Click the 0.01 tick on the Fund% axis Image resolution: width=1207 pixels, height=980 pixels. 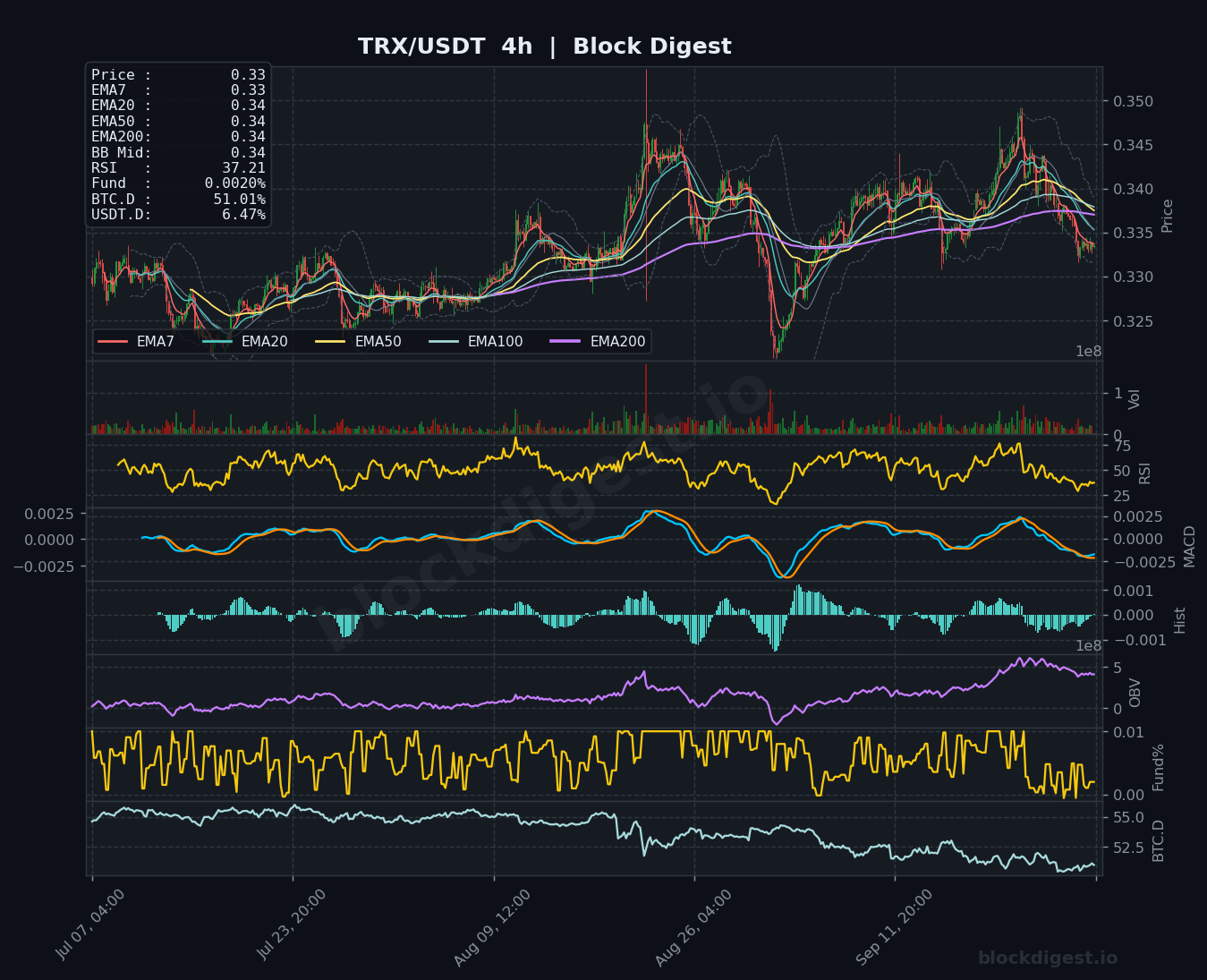coord(1128,733)
